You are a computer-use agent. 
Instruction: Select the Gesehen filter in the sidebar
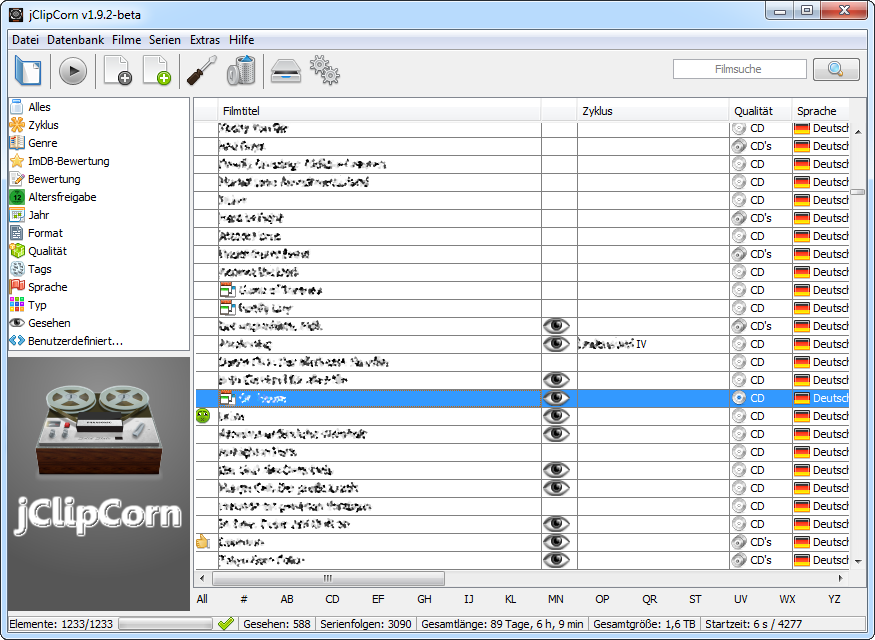tap(49, 323)
